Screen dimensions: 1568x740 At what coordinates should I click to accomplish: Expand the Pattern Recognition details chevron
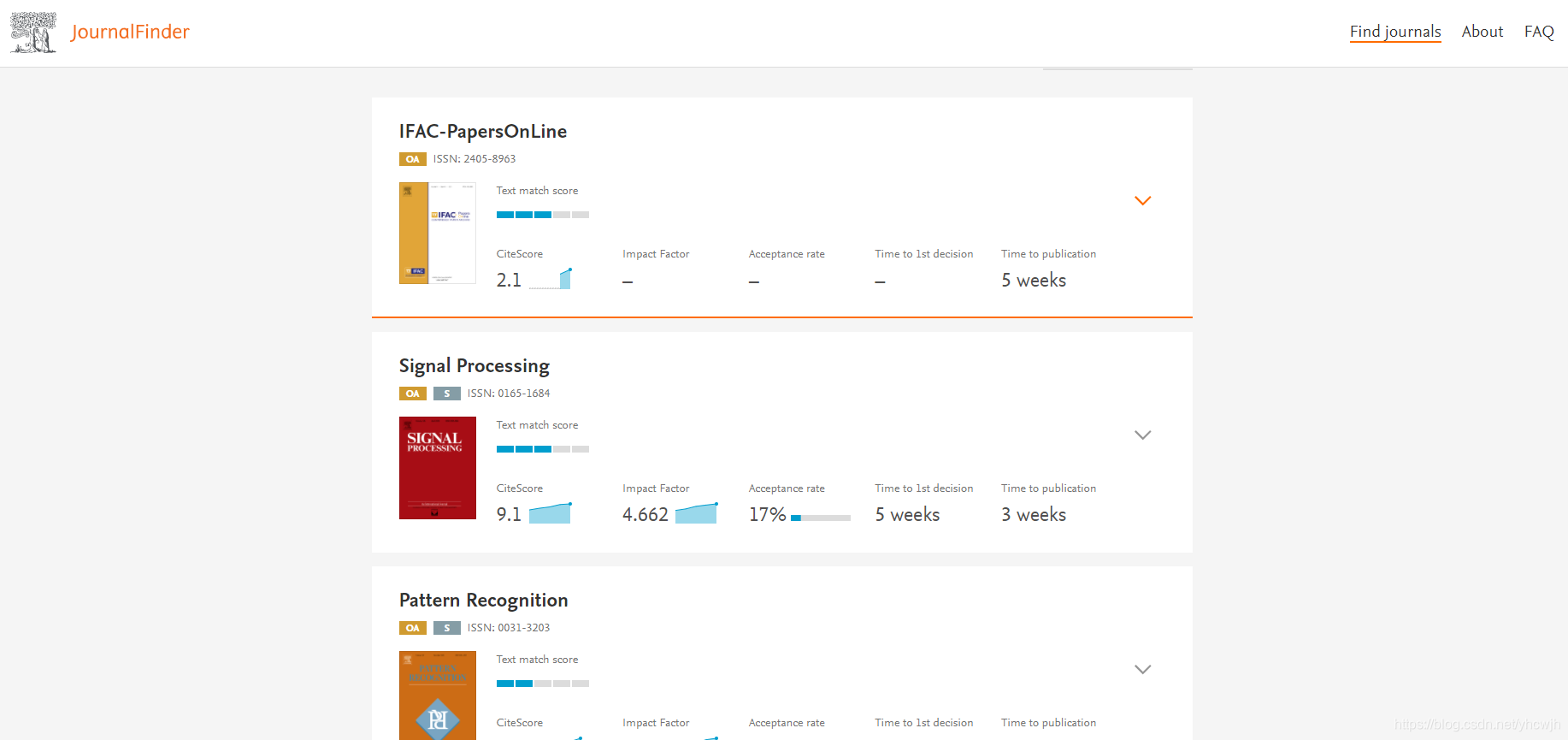(x=1142, y=669)
